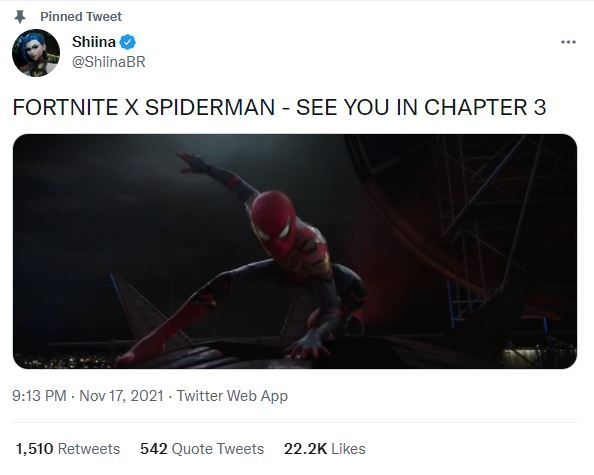The height and width of the screenshot is (475, 594).
Task: Click the blue verified badge next to Shiina
Action: click(x=128, y=42)
